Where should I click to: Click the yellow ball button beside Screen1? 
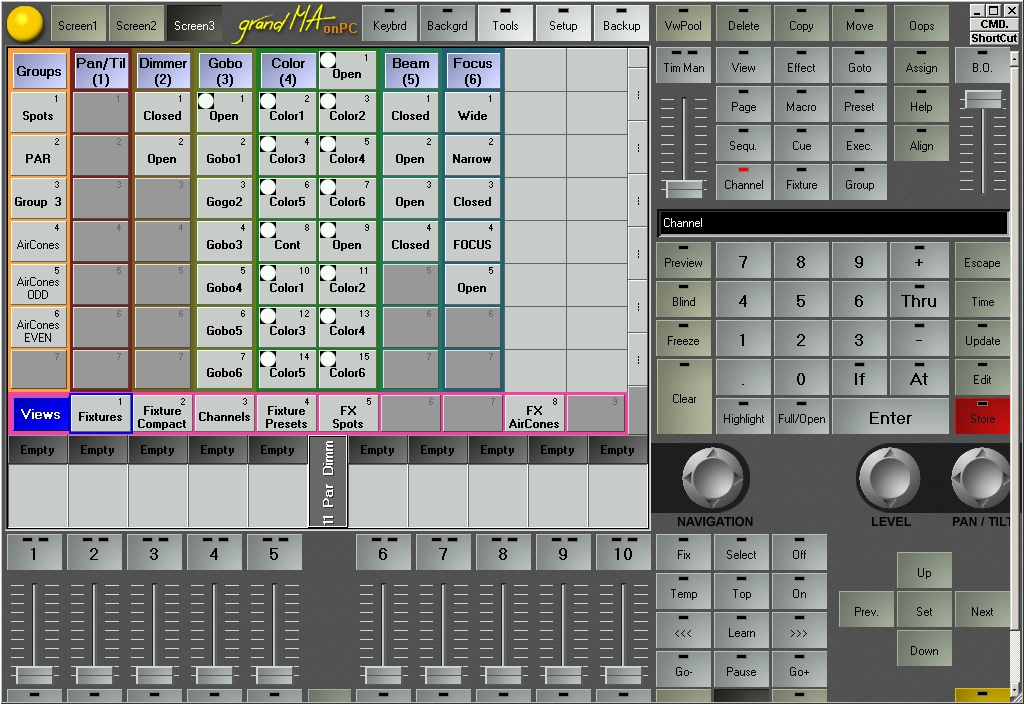click(x=25, y=24)
